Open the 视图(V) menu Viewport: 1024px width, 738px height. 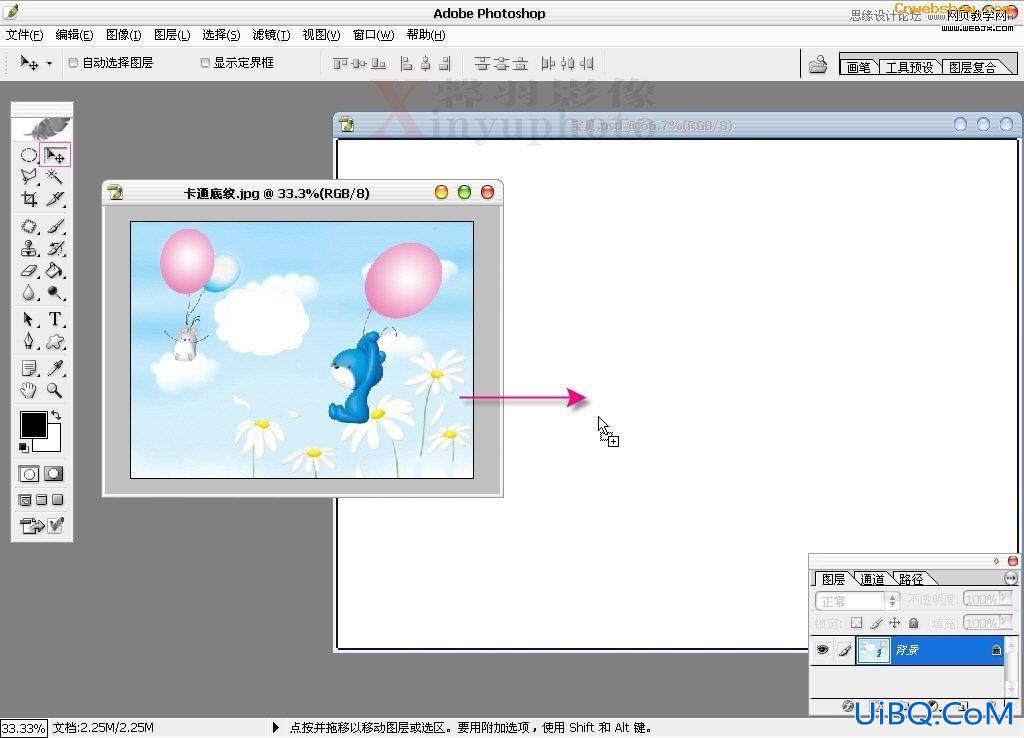pyautogui.click(x=321, y=35)
